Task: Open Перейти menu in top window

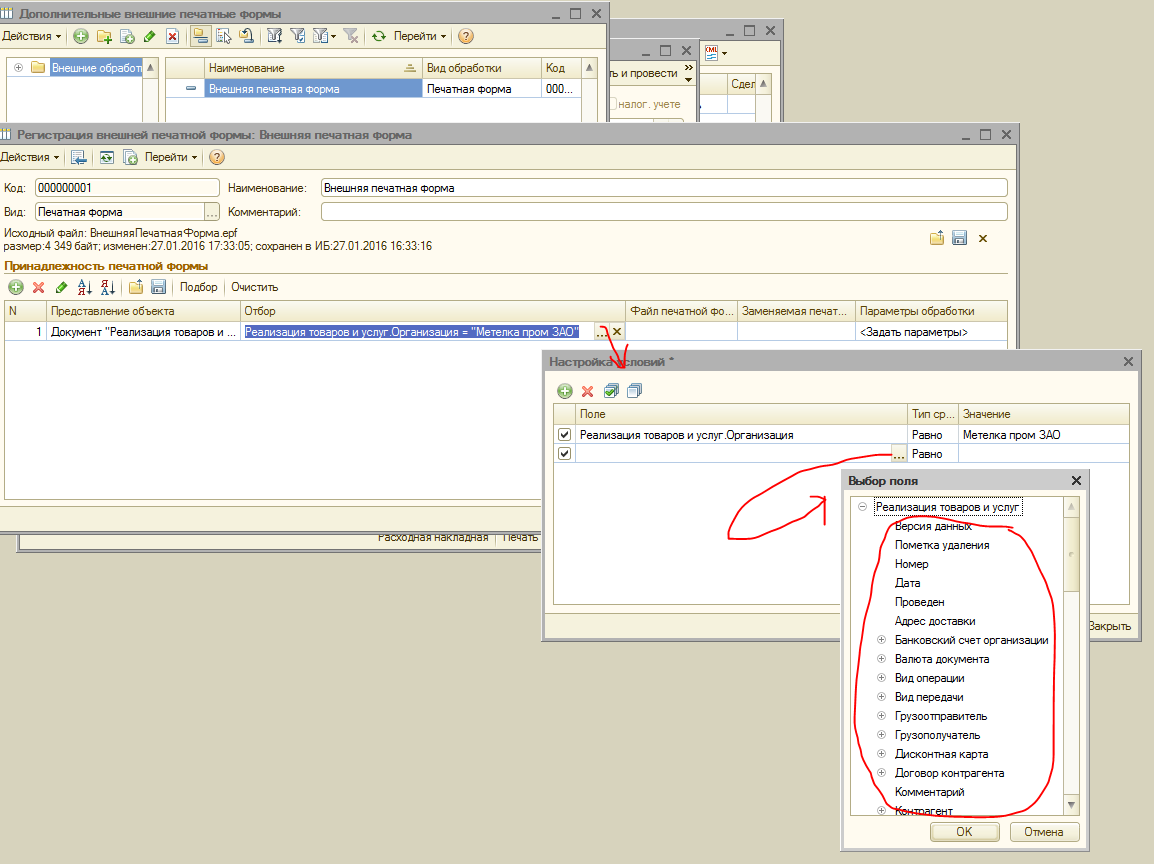Action: (420, 36)
